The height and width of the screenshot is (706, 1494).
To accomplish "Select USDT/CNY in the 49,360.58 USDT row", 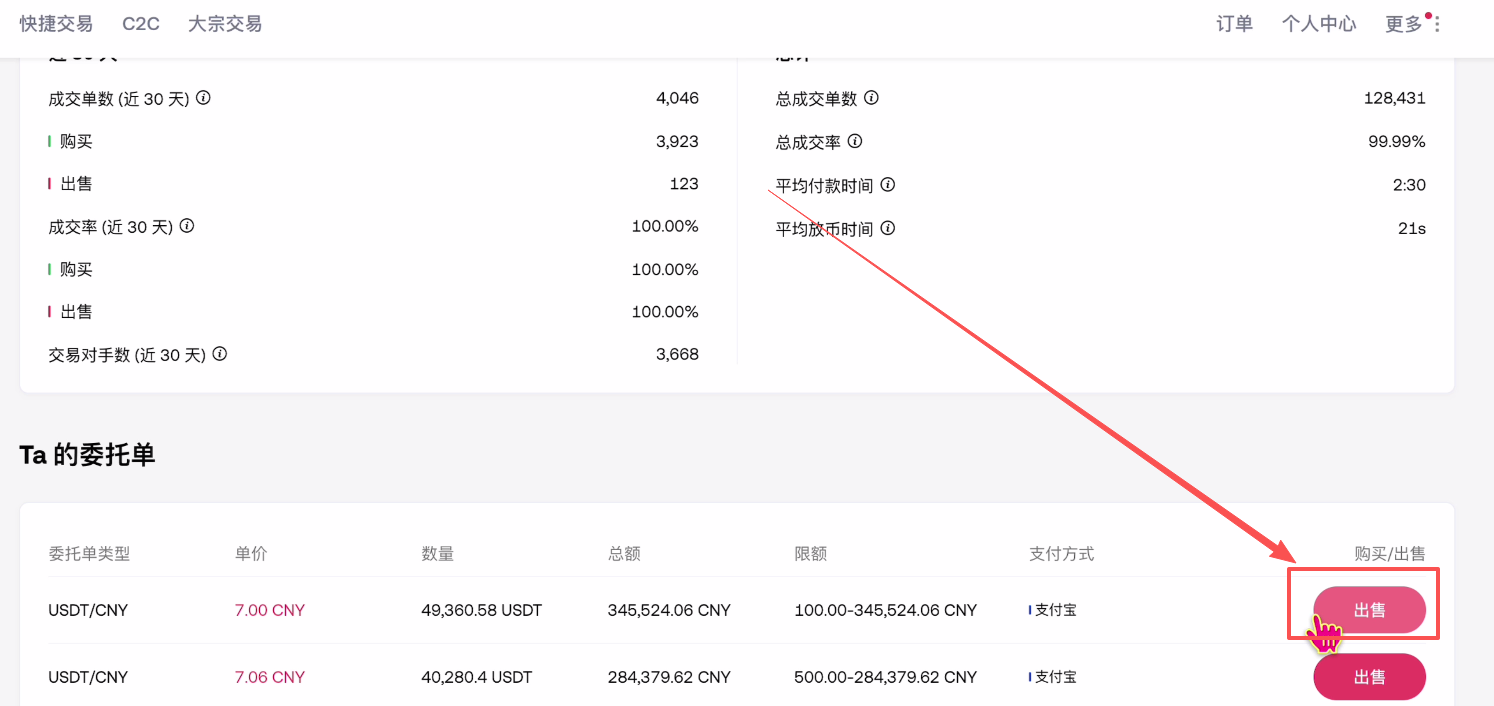I will pos(88,610).
